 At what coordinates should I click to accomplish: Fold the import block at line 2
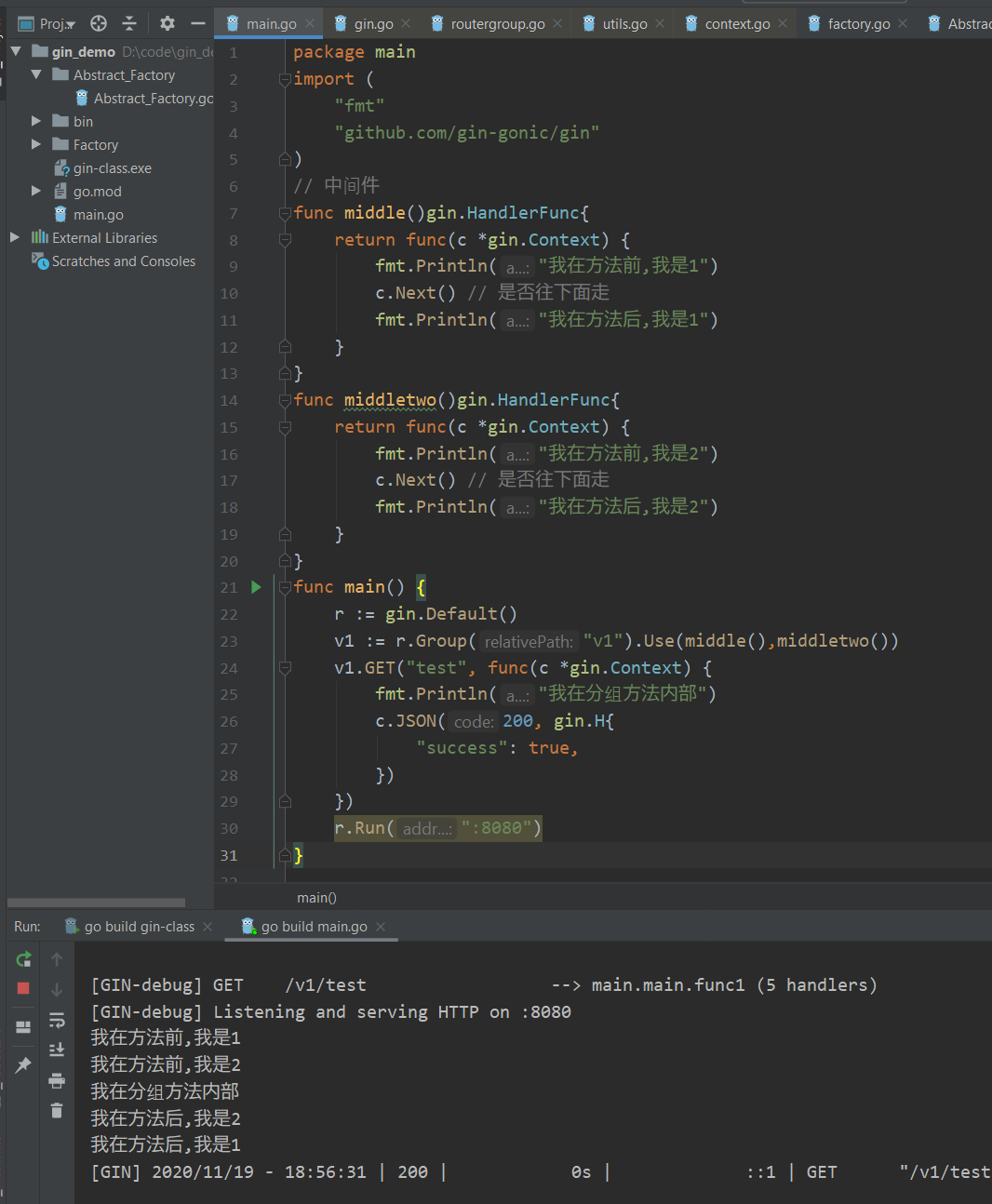(286, 80)
